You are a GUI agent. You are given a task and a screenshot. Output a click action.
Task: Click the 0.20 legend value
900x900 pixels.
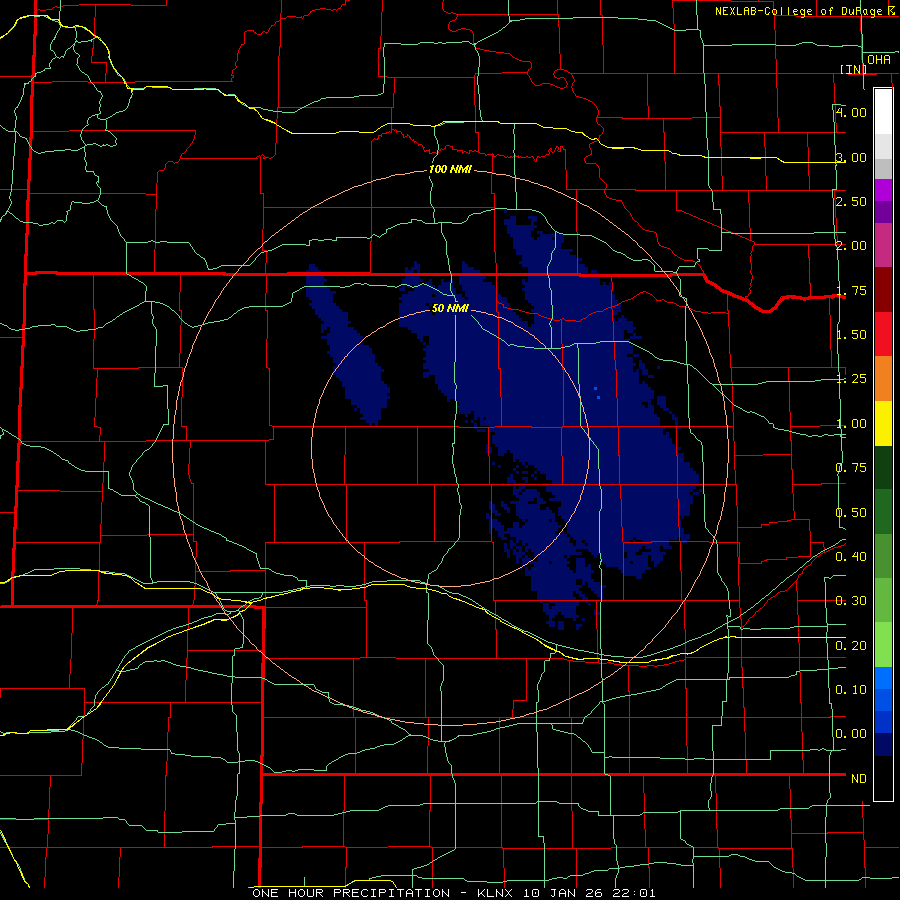[x=851, y=646]
